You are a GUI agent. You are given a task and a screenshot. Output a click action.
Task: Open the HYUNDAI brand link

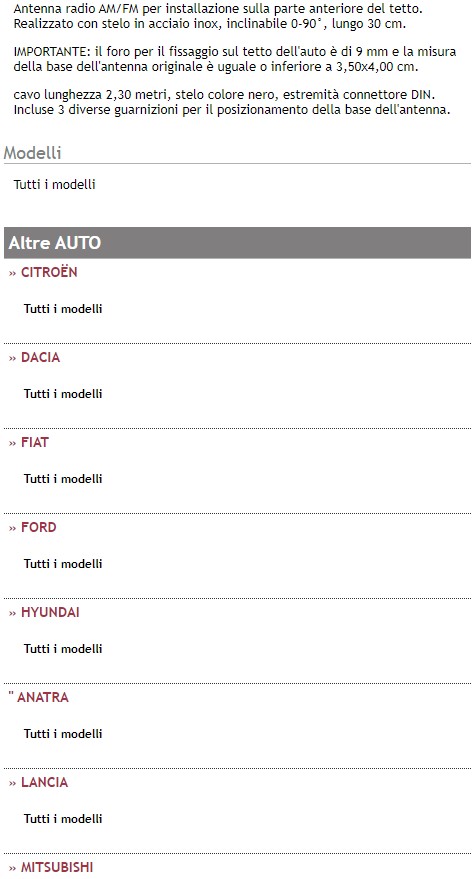click(x=50, y=613)
